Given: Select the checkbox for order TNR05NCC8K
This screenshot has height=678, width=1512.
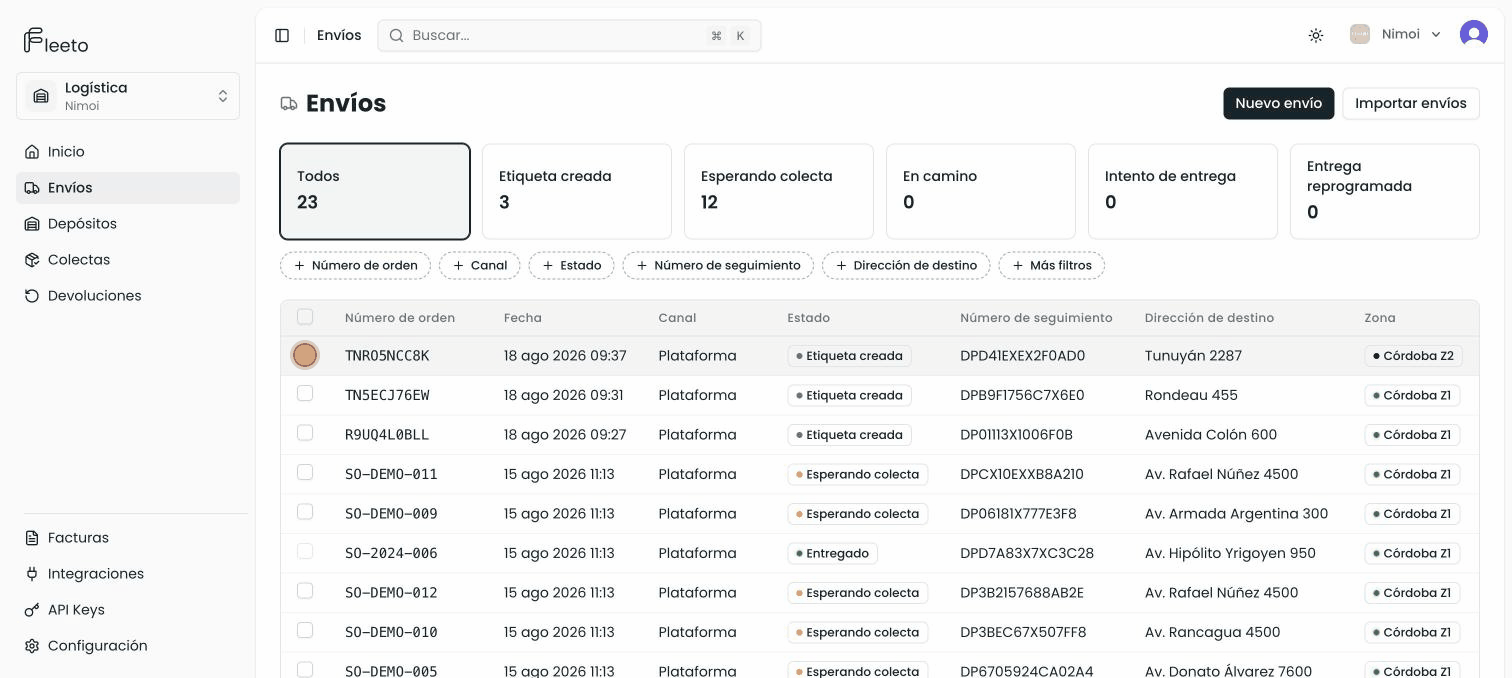Looking at the screenshot, I should (305, 355).
